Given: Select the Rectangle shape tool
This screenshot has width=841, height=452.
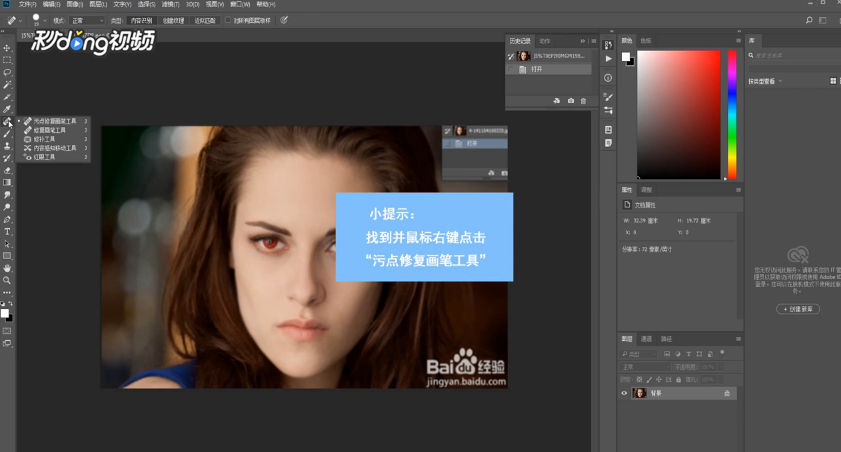Looking at the screenshot, I should pyautogui.click(x=7, y=256).
